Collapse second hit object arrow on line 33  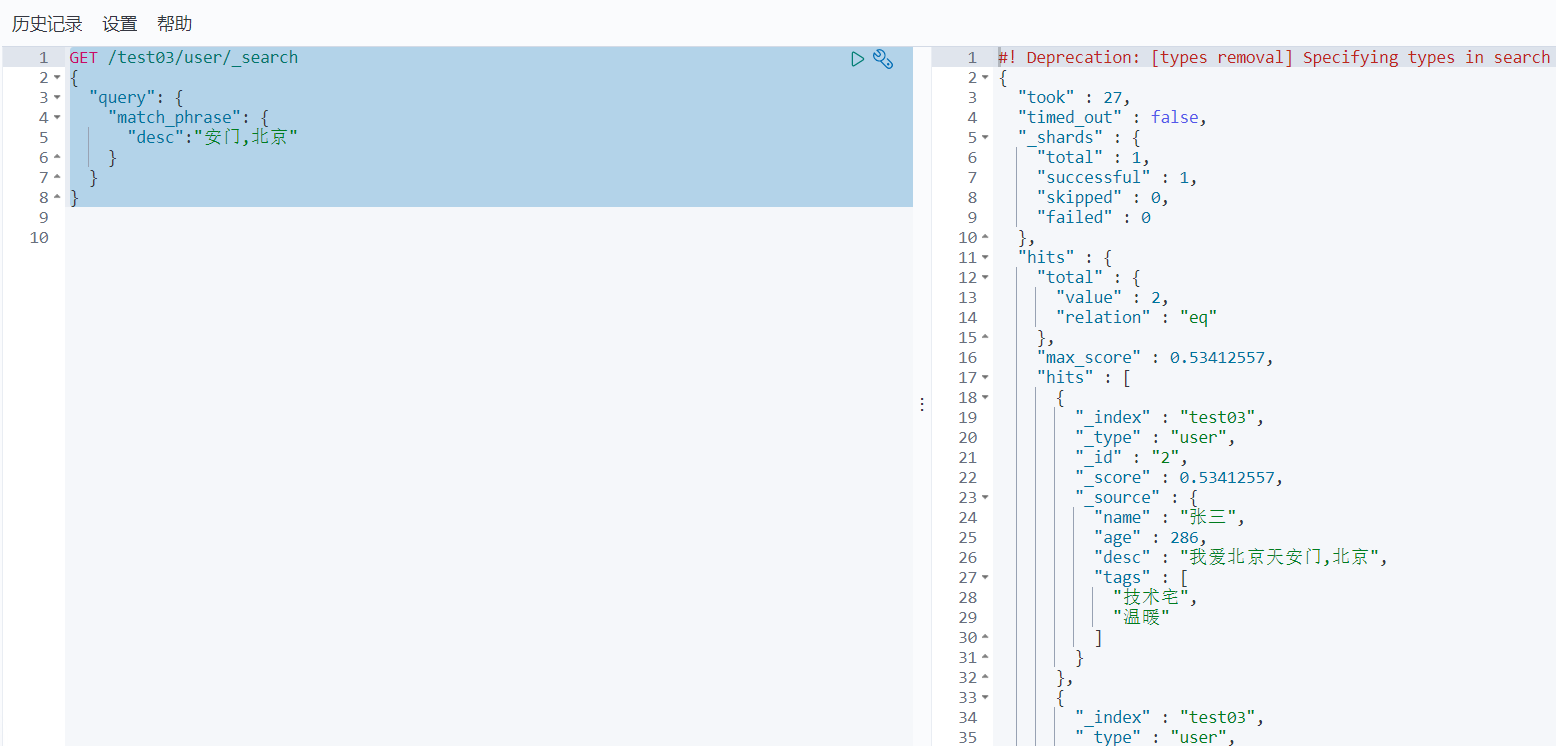point(986,698)
